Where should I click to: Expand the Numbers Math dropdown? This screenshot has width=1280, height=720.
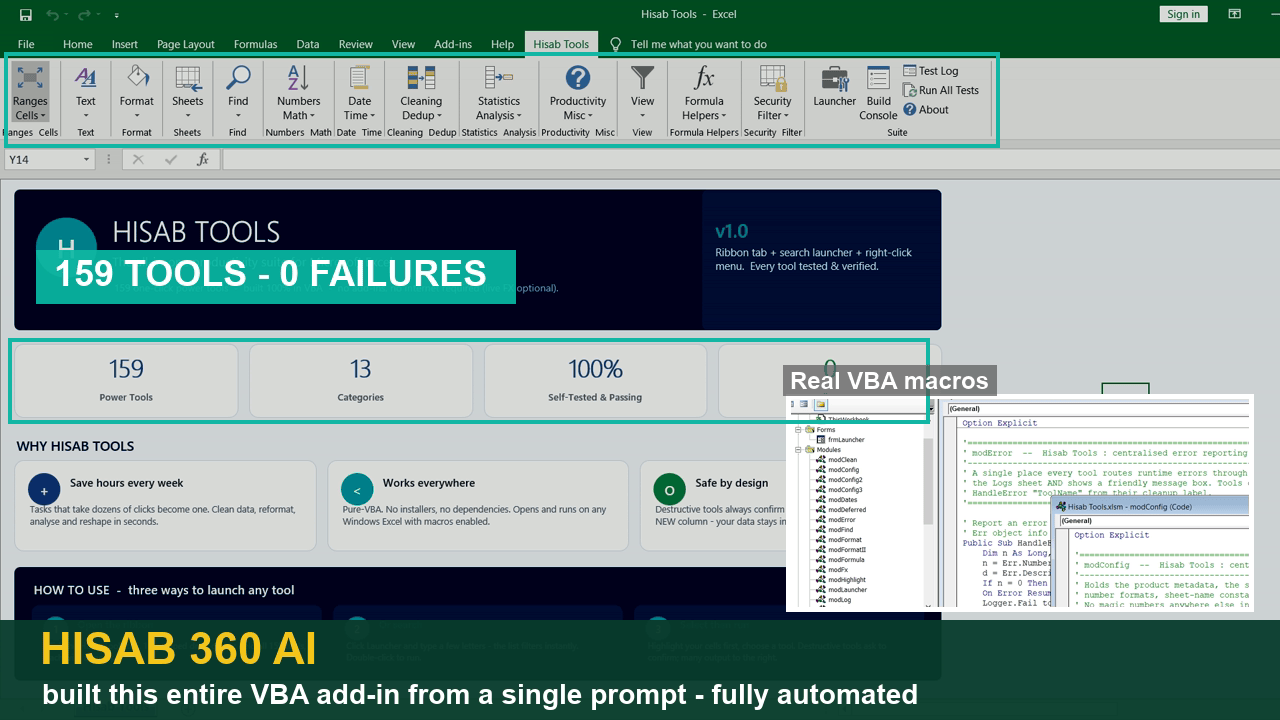coord(298,93)
